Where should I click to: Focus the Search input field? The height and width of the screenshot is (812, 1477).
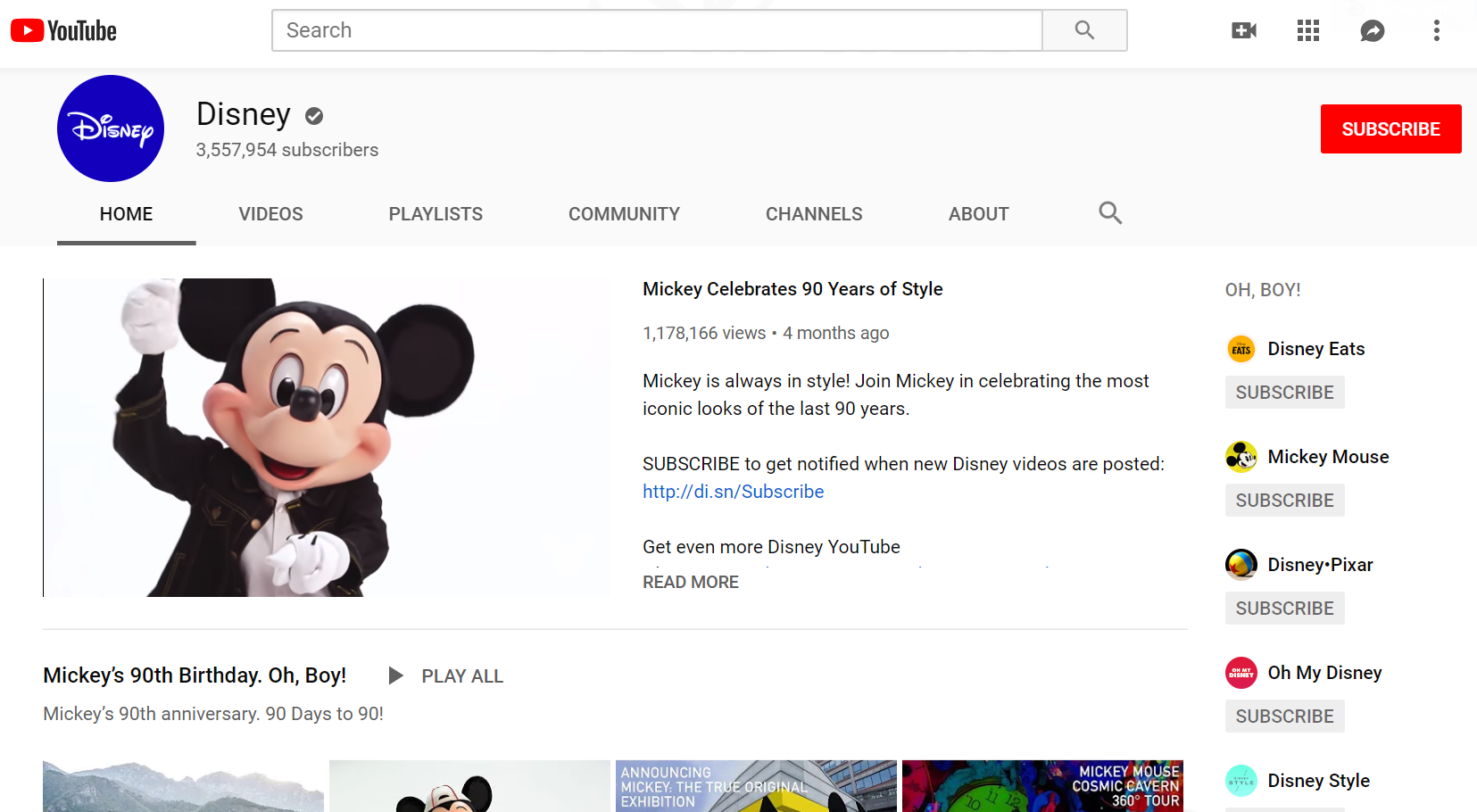point(657,30)
